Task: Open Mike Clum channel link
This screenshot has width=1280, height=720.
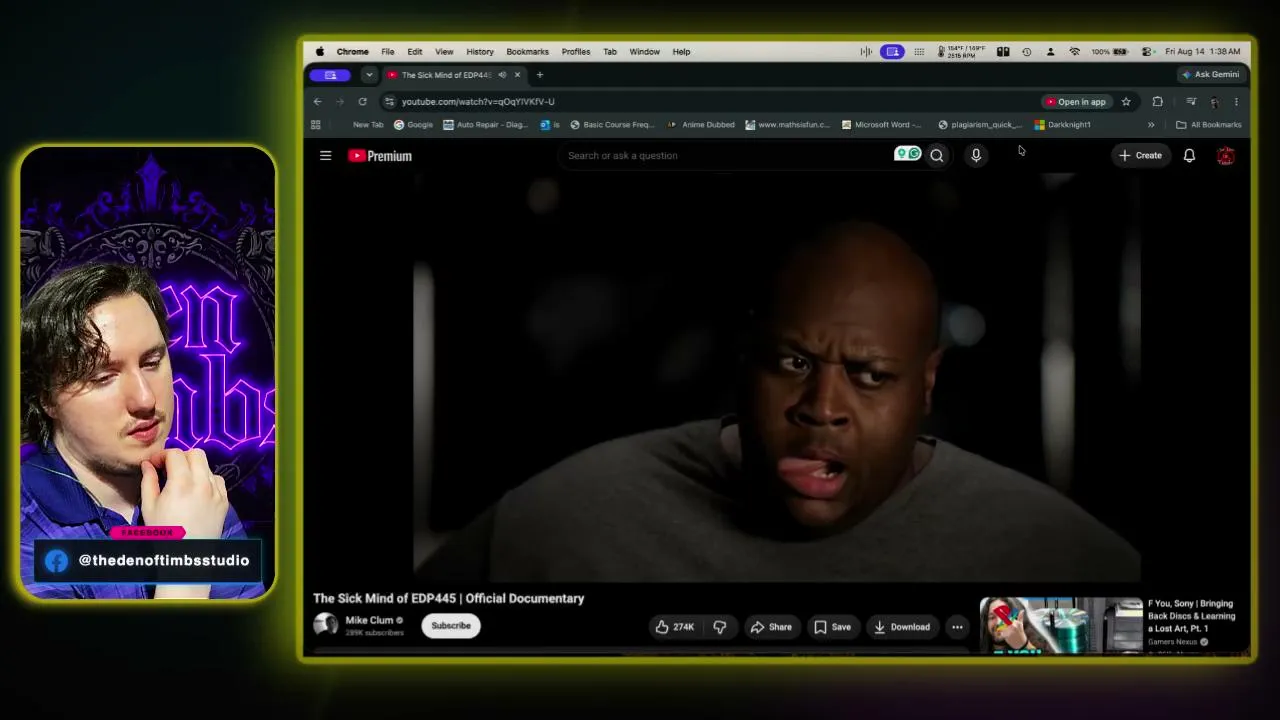Action: pyautogui.click(x=369, y=620)
